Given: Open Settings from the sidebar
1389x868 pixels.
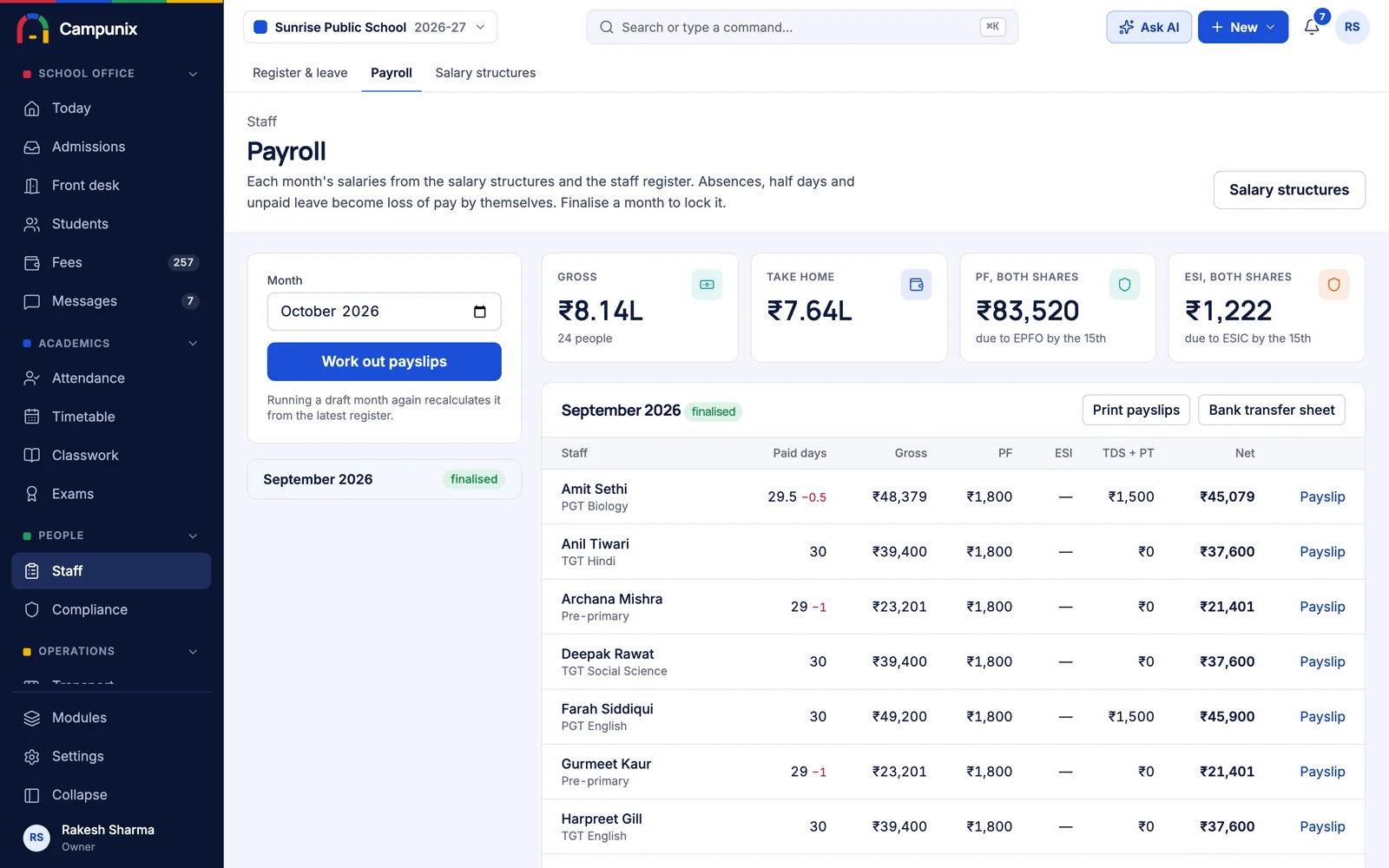Looking at the screenshot, I should (111, 756).
